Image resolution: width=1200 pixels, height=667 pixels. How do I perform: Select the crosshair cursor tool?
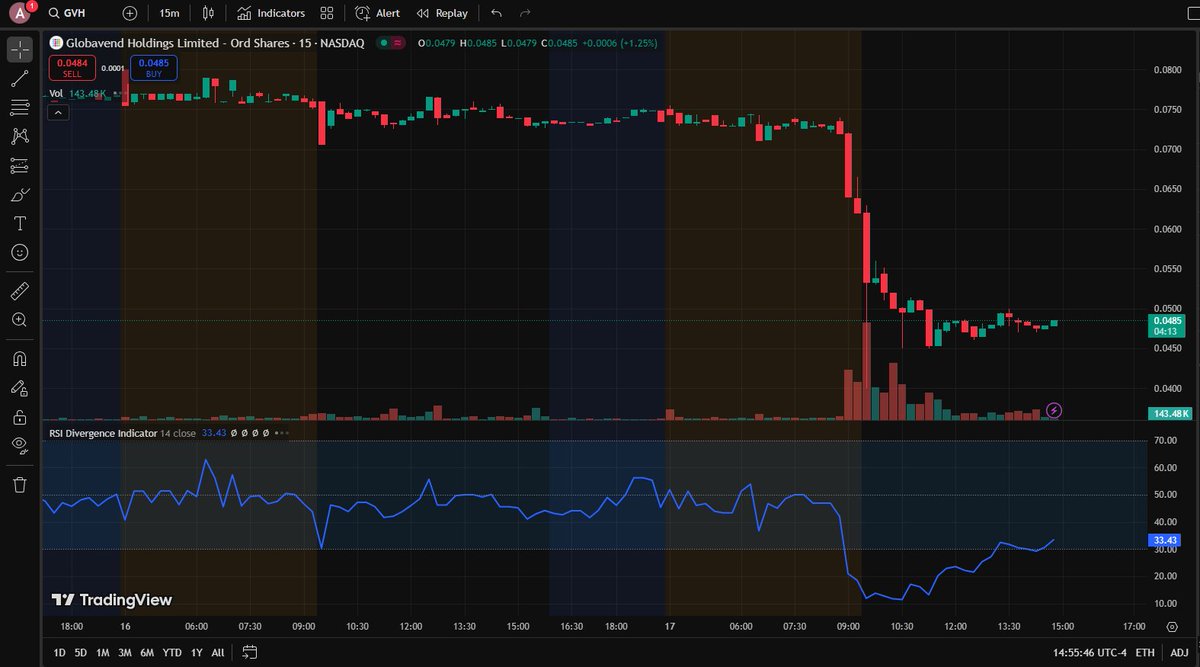pos(19,49)
